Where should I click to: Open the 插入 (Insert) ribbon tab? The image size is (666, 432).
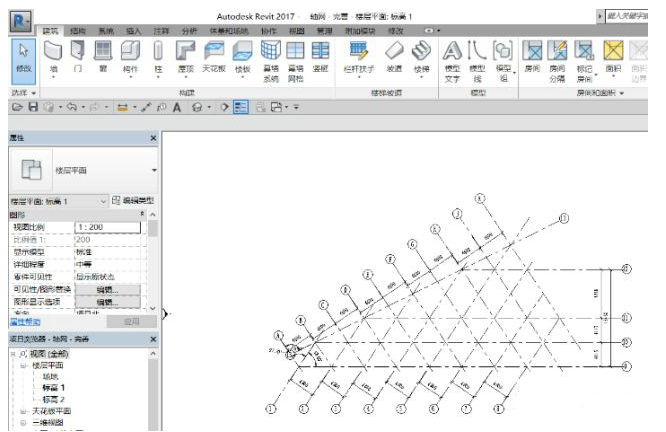tap(134, 31)
